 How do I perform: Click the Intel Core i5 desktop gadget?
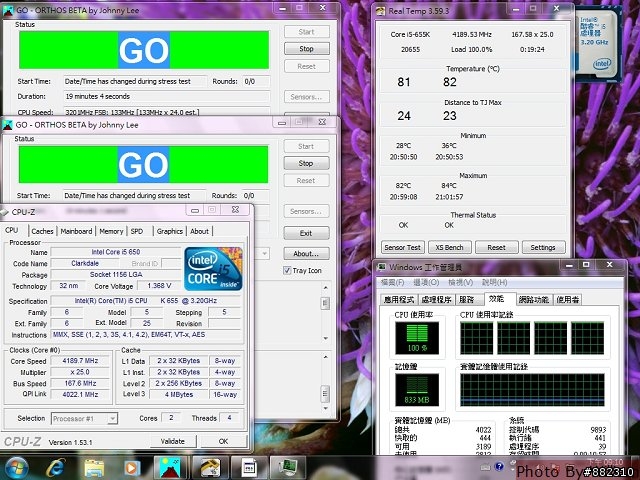(x=598, y=44)
